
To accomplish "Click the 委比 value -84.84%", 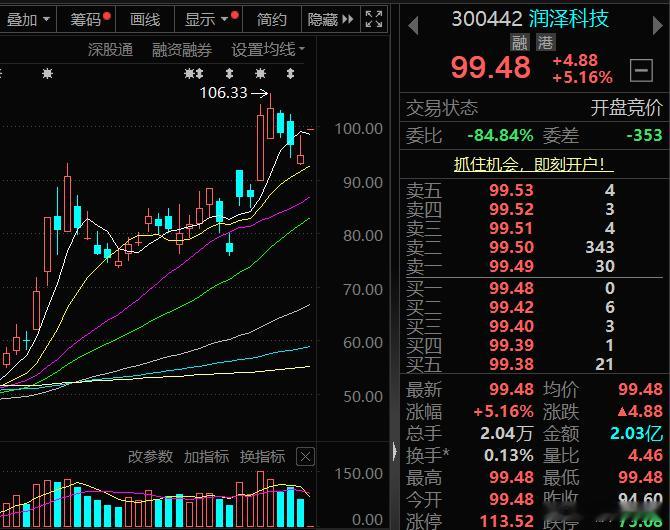I will (500, 135).
